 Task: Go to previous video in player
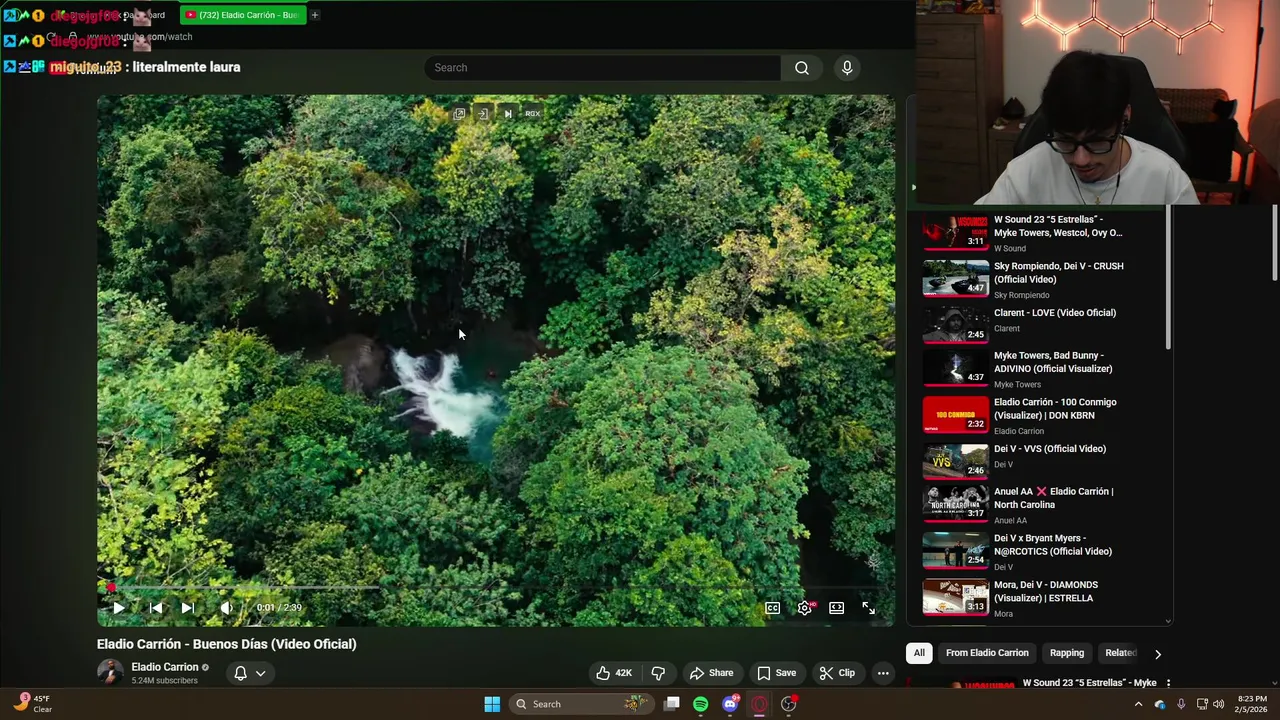click(x=155, y=607)
